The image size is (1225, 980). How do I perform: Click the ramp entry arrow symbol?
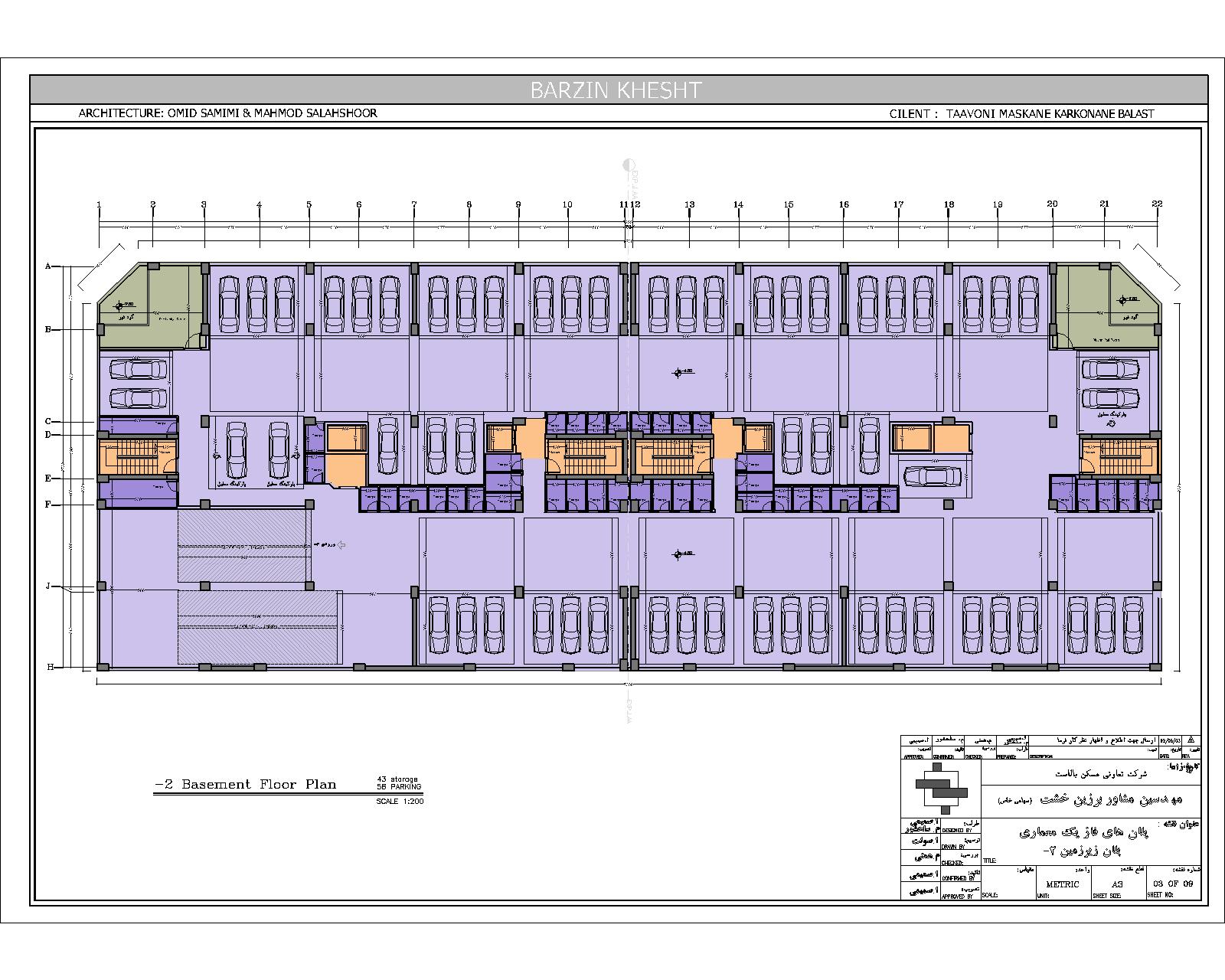click(341, 545)
